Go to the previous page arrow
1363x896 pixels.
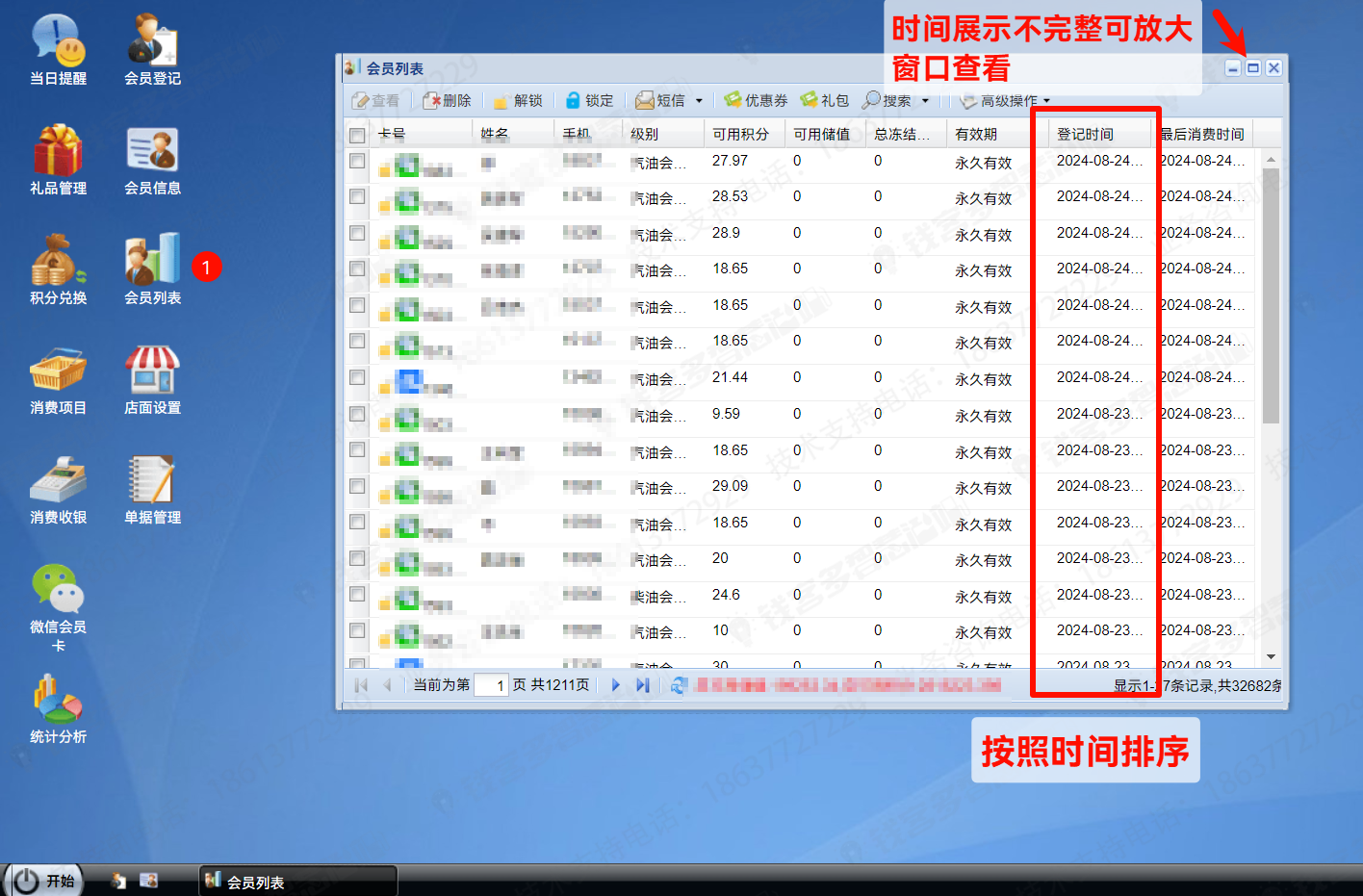387,685
